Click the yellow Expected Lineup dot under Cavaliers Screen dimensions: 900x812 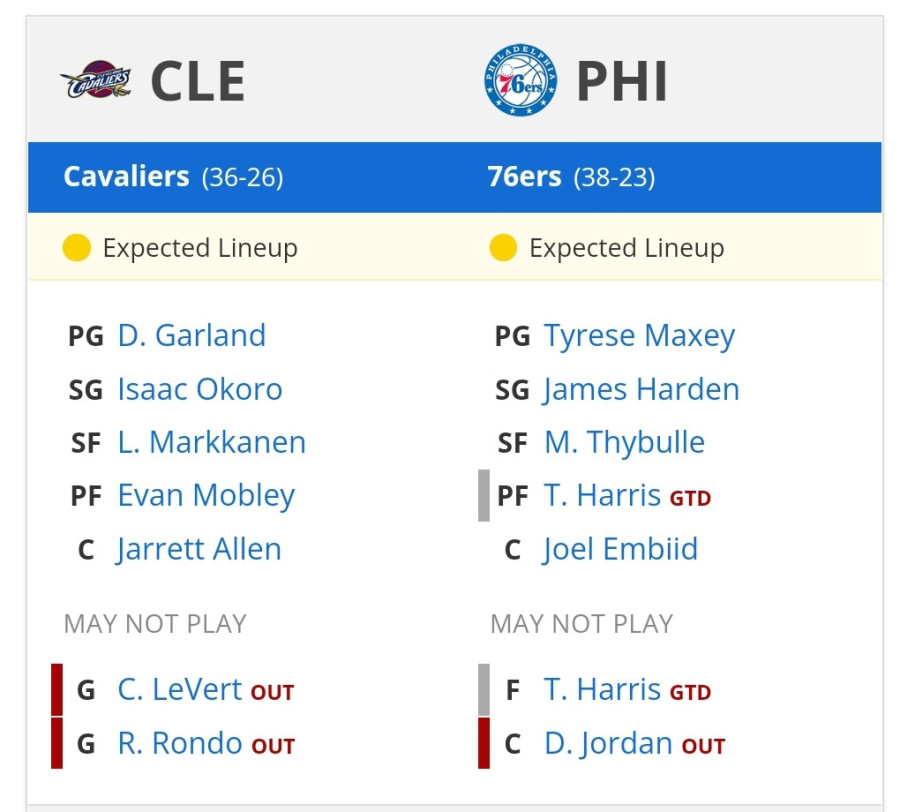76,248
